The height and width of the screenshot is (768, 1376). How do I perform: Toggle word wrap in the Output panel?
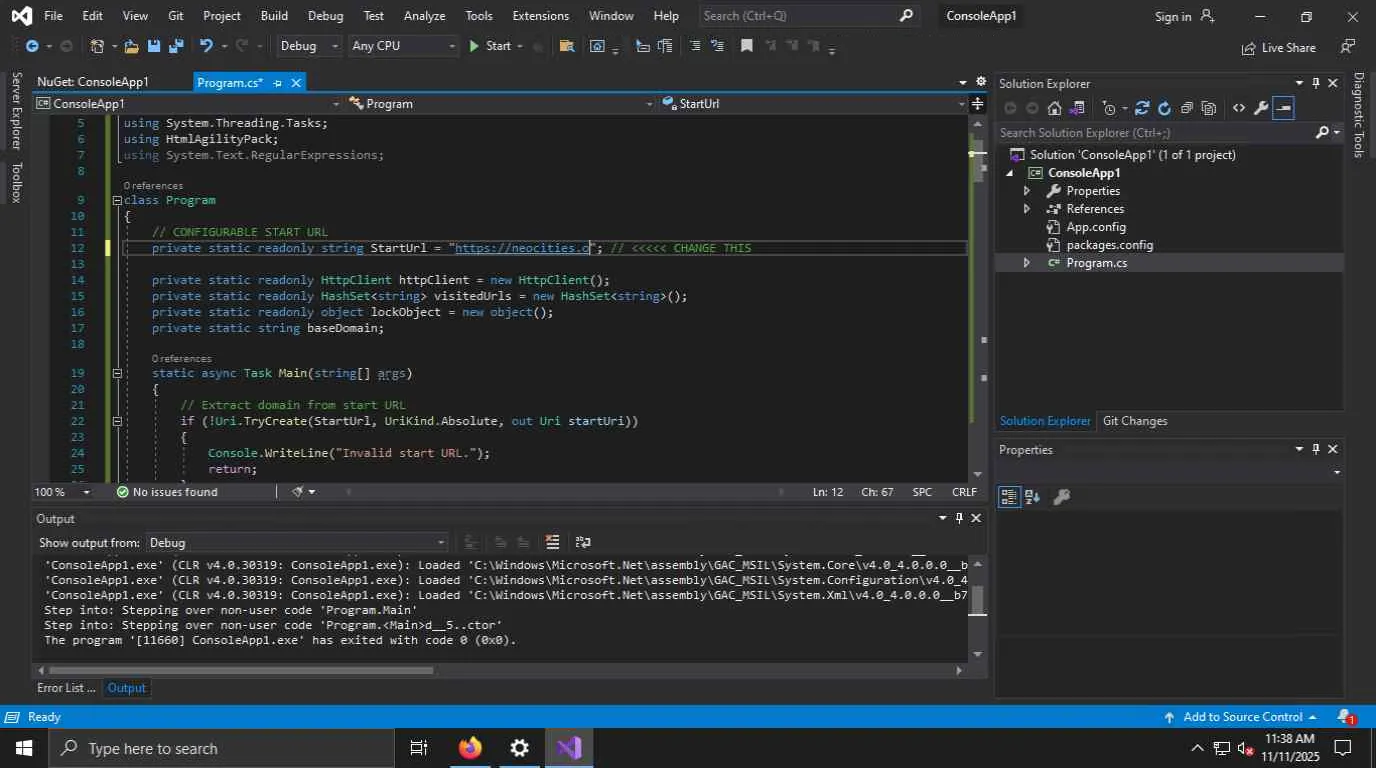point(583,542)
